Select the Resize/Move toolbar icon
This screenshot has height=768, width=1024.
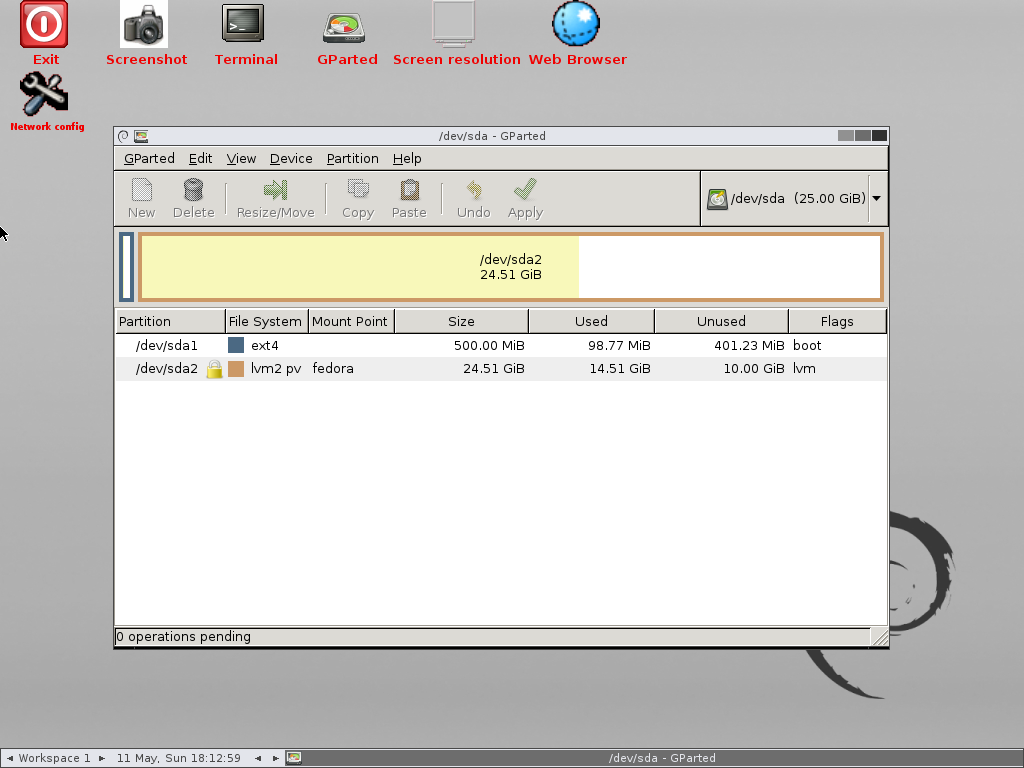[x=276, y=190]
